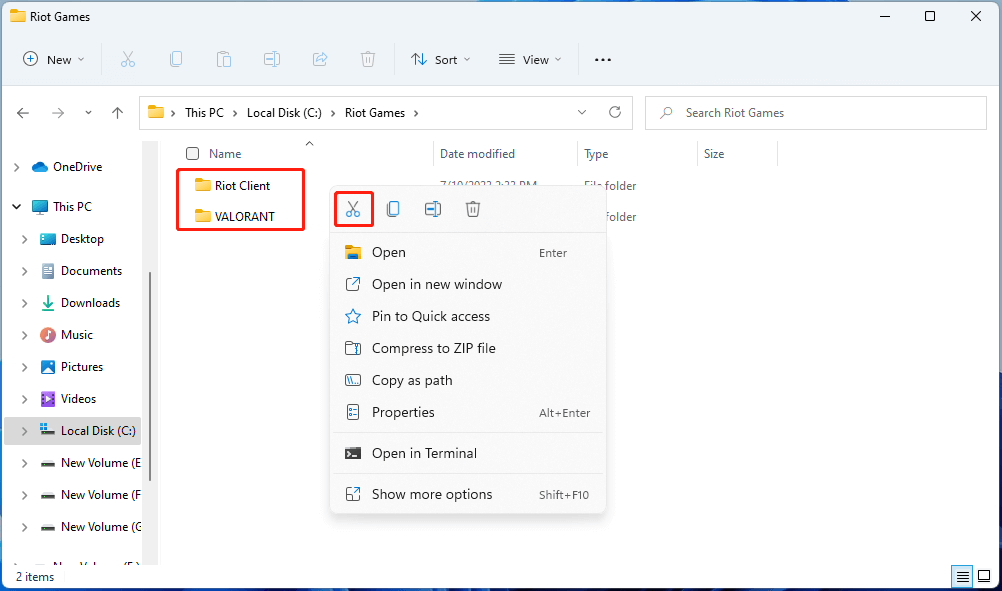The image size is (1002, 591).
Task: Click the Cut scissors icon in the top toolbar
Action: [x=128, y=59]
